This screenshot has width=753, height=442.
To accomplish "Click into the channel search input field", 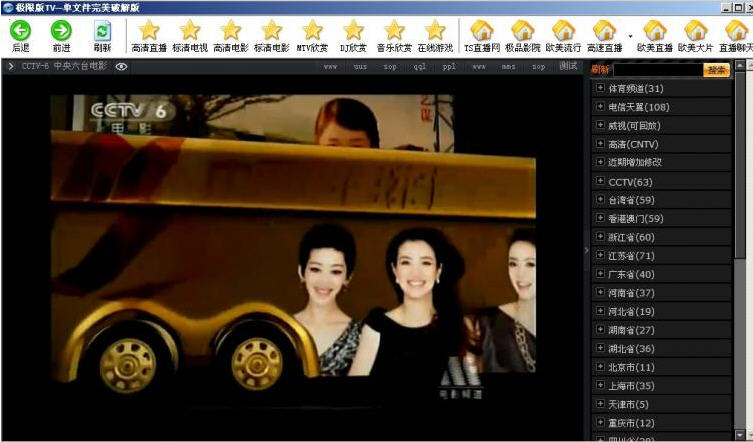I will (x=657, y=70).
